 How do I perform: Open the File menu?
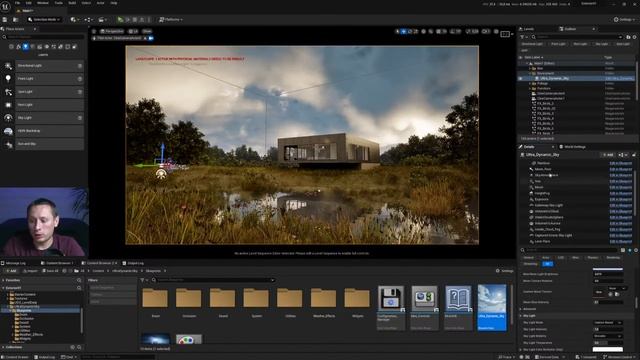[x=18, y=3]
